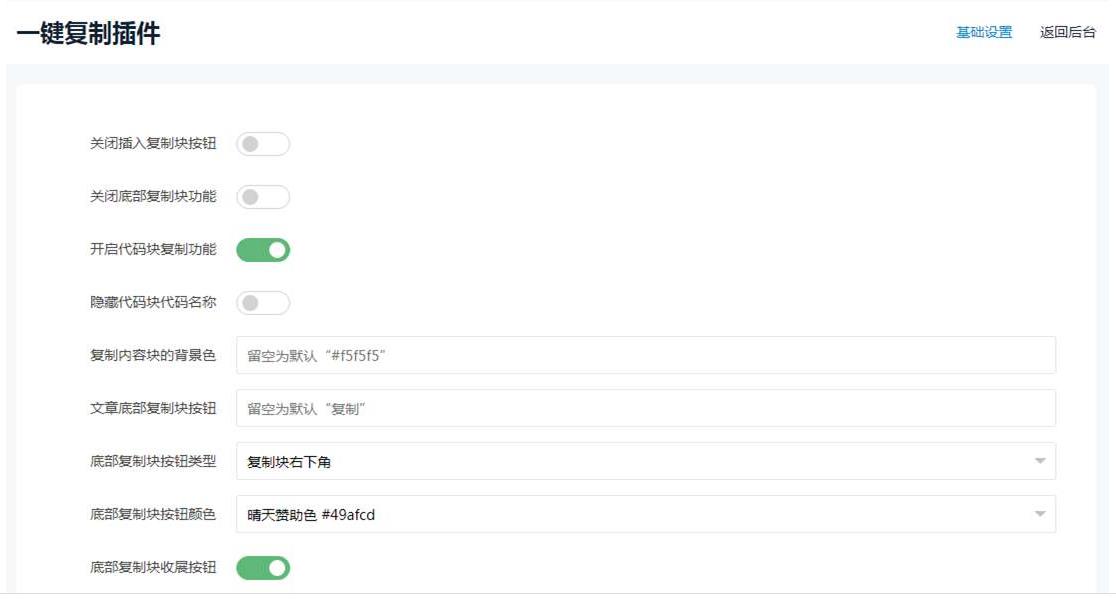1116x602 pixels.
Task: Click the 开启代码块复制功能 label text
Action: point(153,249)
